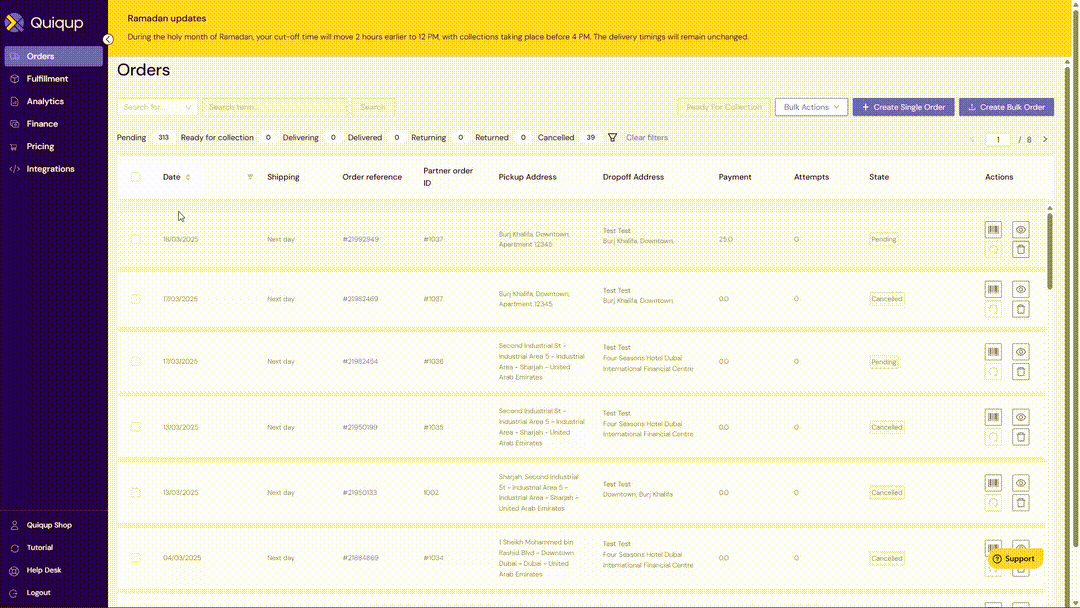Open the order reference #21982469 link

pyautogui.click(x=360, y=299)
